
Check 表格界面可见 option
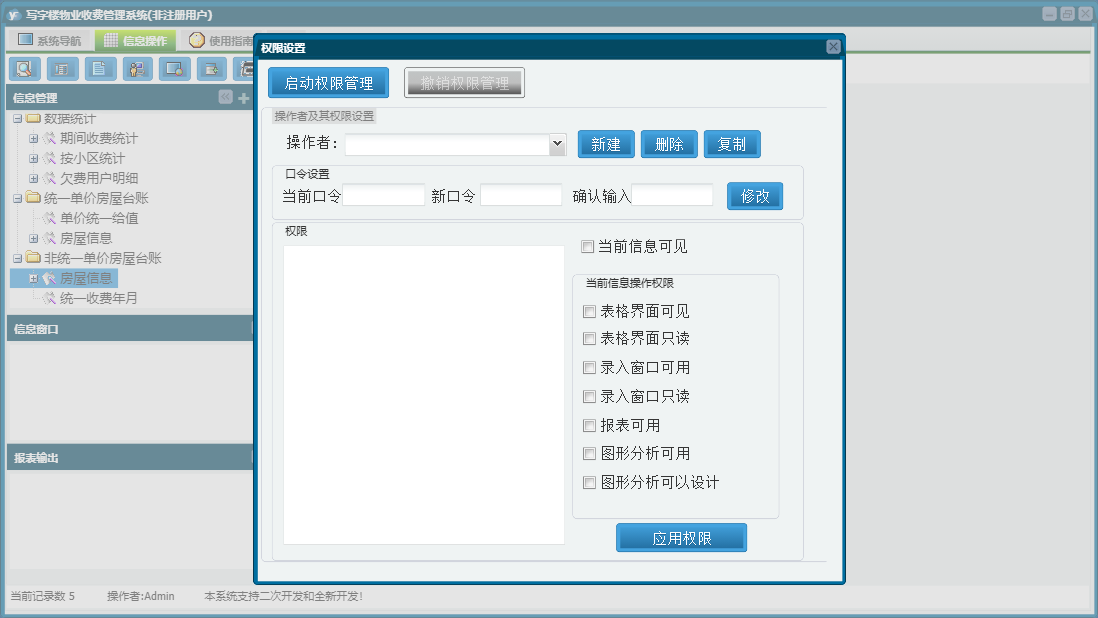coord(590,311)
